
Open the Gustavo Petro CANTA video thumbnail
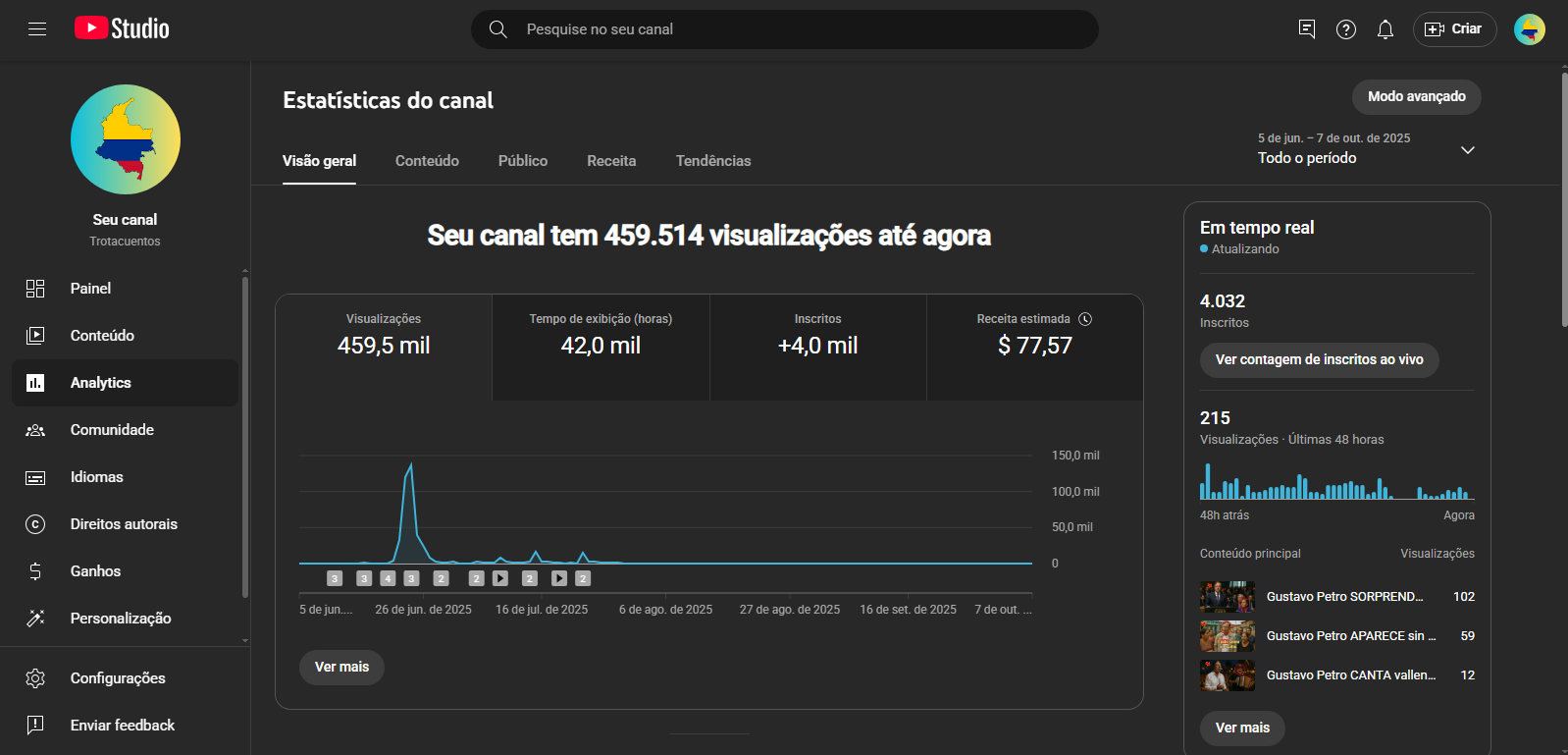point(1228,675)
